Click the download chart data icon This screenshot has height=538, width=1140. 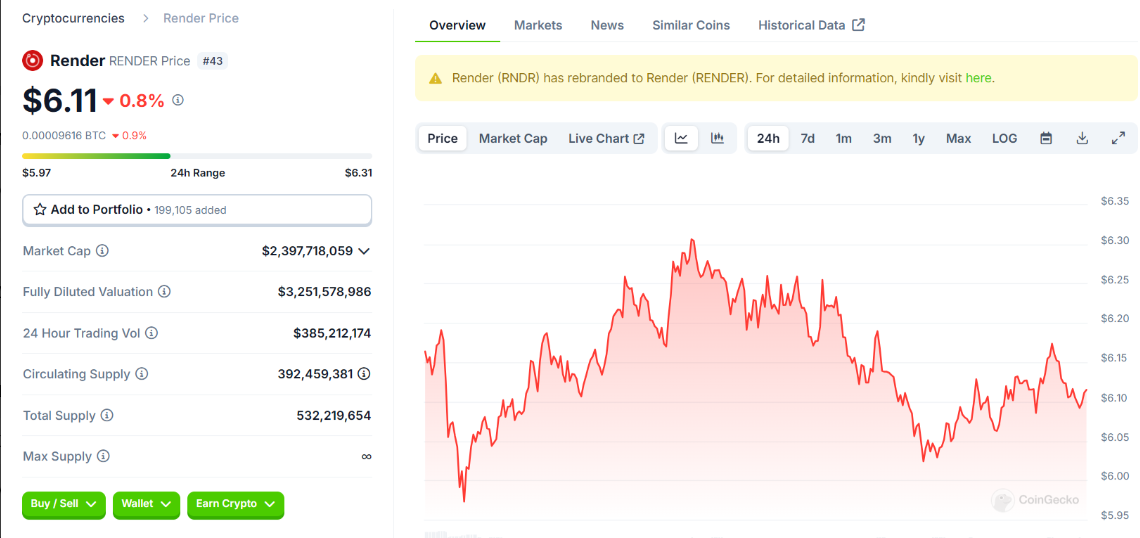point(1082,138)
